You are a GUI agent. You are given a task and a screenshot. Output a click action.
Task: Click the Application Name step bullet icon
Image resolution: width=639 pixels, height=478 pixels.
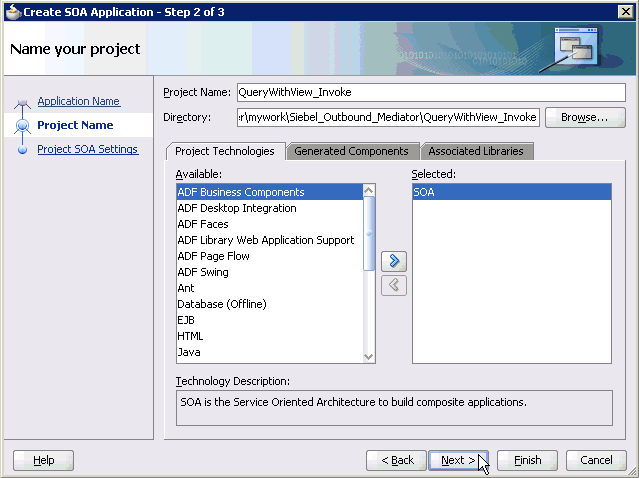click(22, 102)
